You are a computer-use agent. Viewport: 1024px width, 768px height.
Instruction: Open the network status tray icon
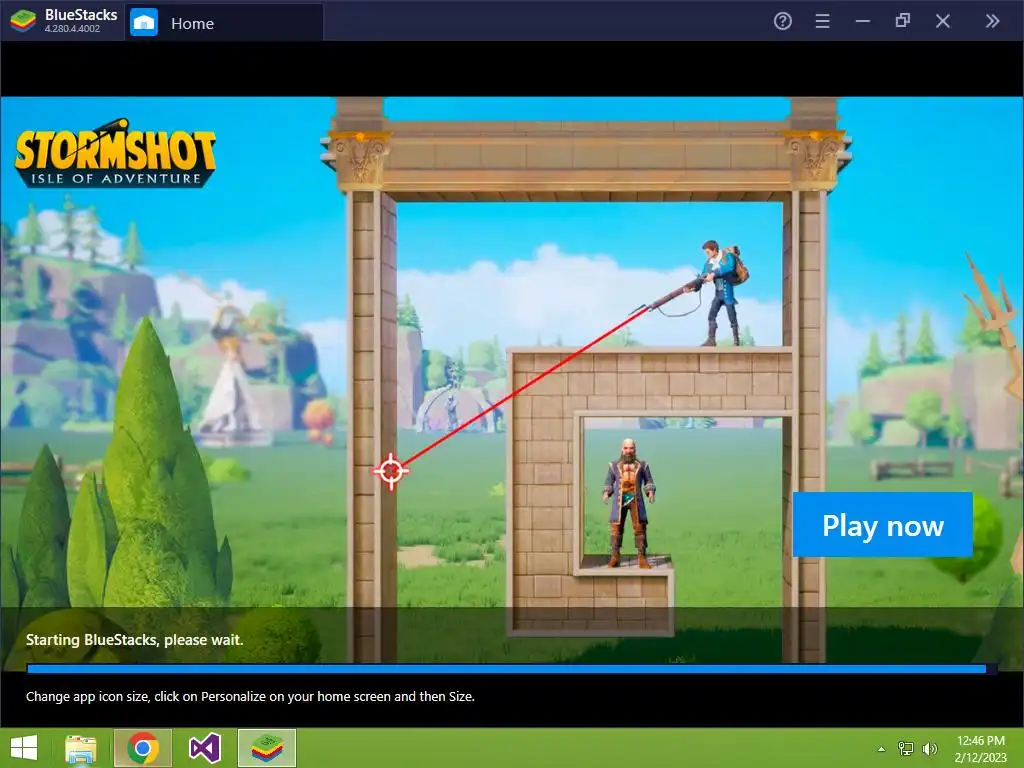pyautogui.click(x=905, y=748)
